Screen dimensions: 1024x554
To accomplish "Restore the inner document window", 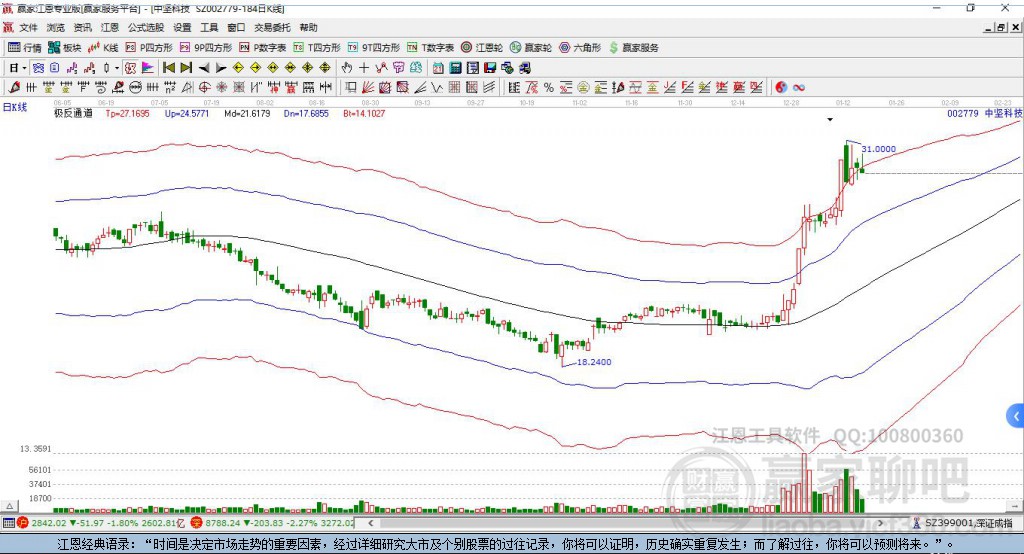I will [x=1002, y=27].
